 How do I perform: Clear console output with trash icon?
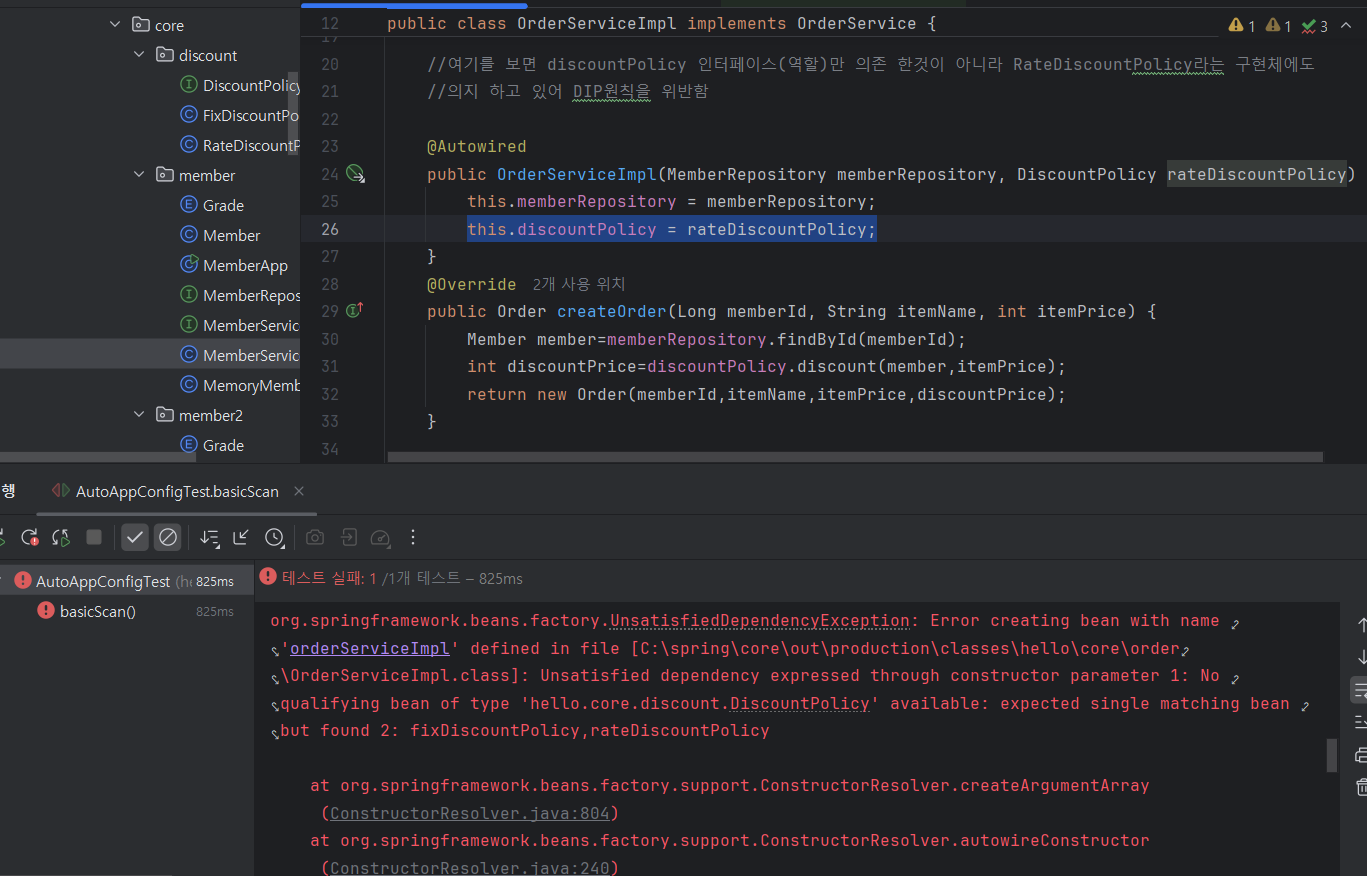click(1360, 787)
